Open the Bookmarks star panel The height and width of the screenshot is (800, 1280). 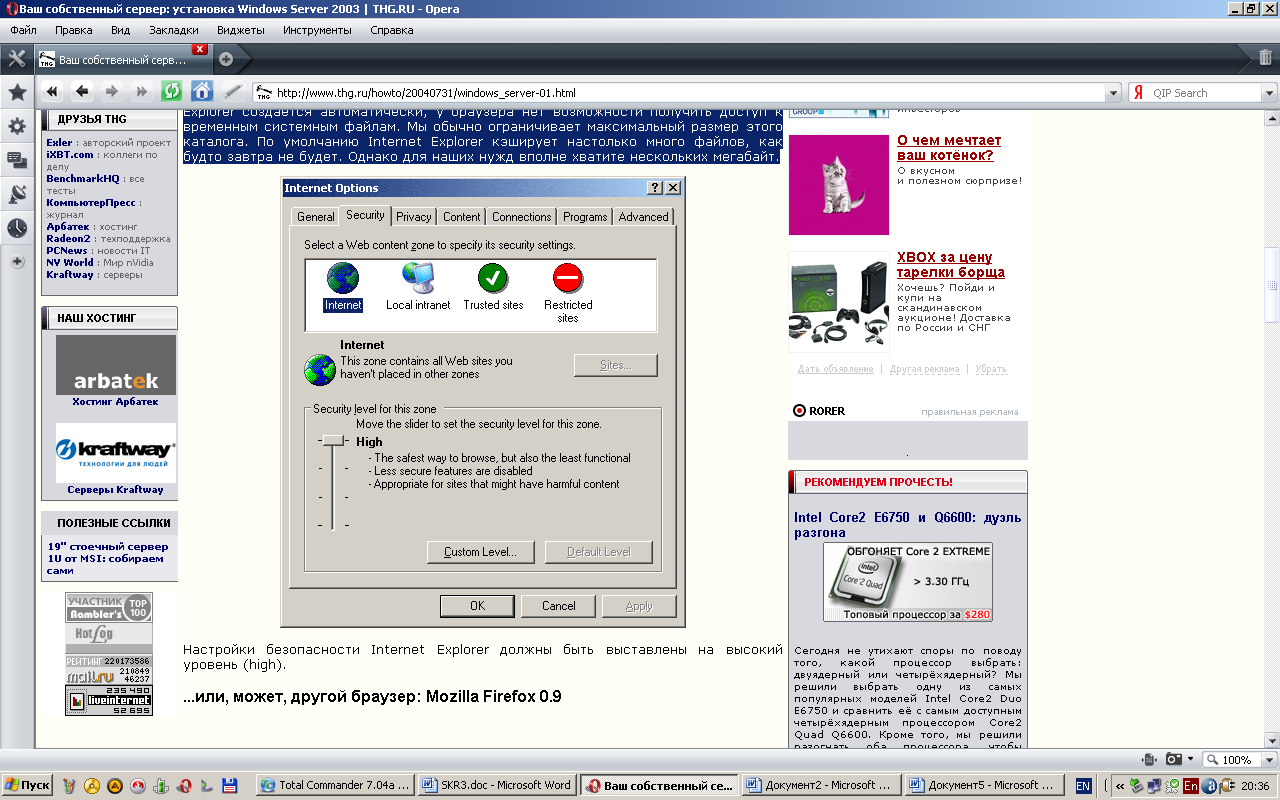(17, 93)
